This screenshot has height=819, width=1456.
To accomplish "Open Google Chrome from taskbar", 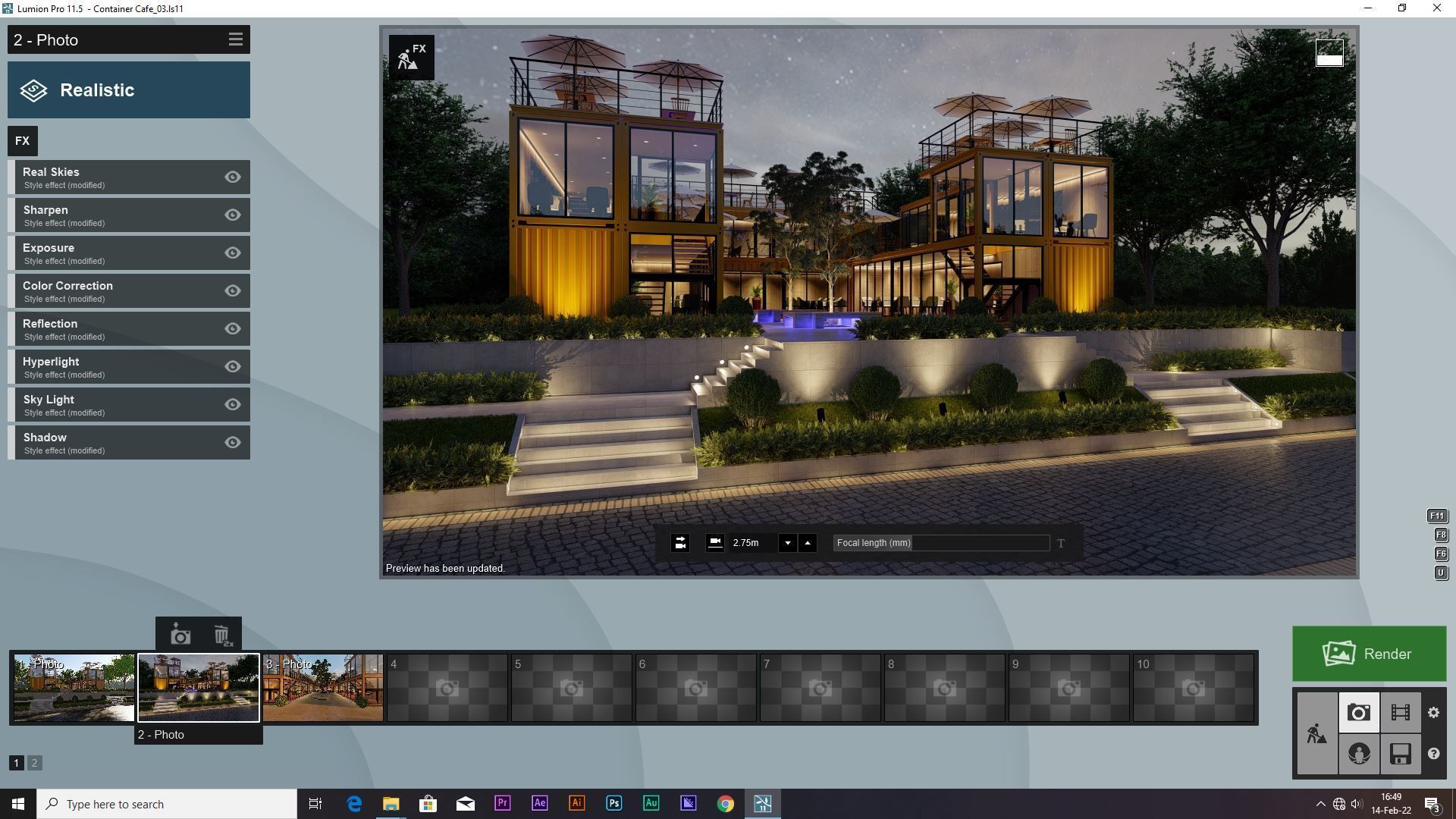I will 726,804.
